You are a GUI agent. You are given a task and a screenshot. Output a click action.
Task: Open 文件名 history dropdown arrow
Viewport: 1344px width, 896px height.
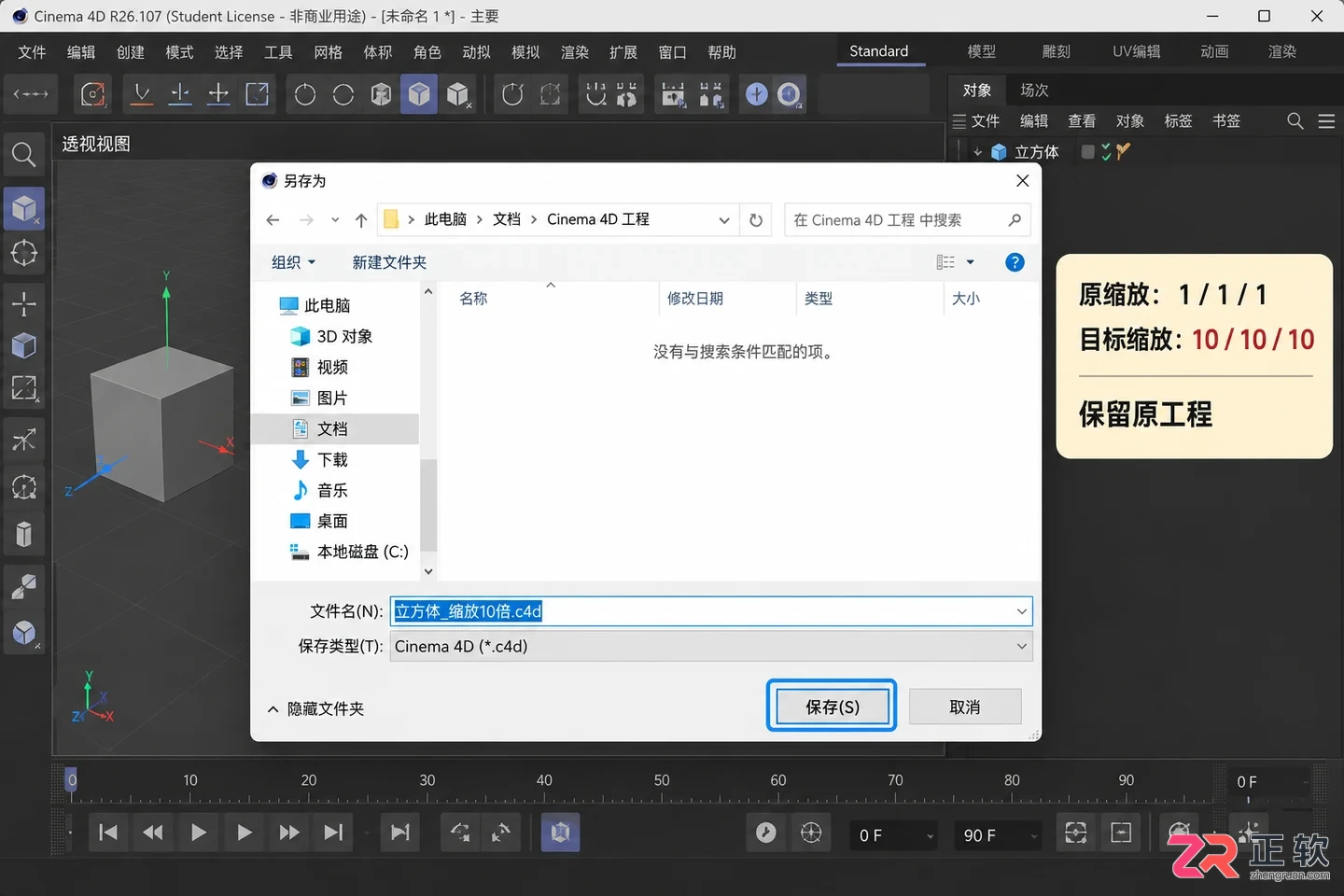click(x=1021, y=611)
